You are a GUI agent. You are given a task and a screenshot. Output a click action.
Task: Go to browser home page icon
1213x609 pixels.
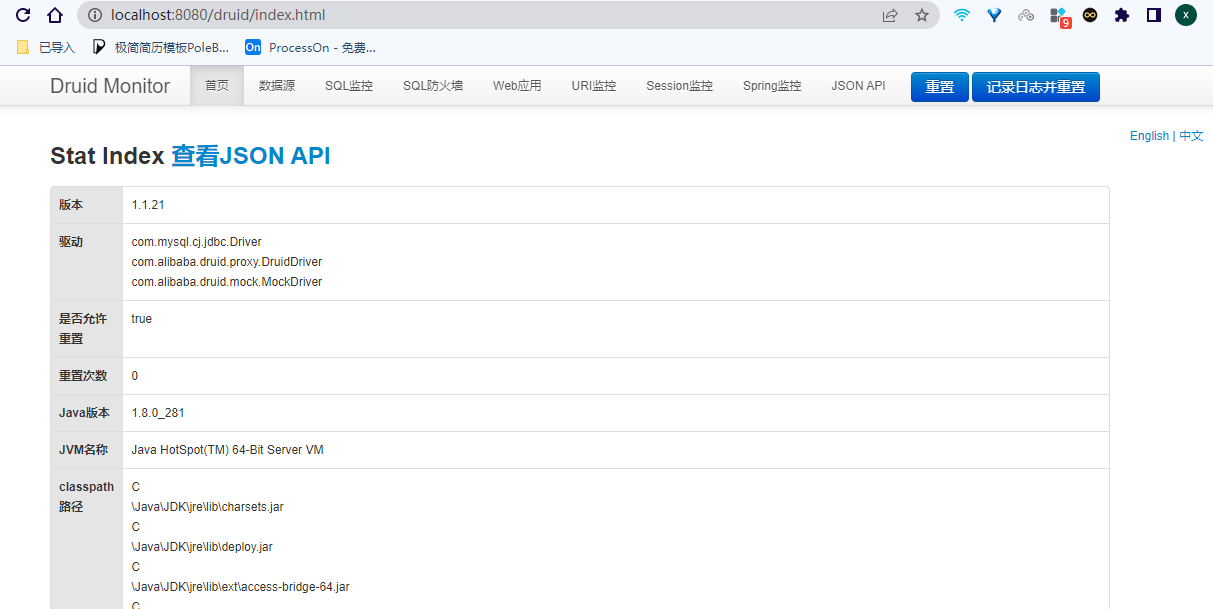pyautogui.click(x=55, y=15)
